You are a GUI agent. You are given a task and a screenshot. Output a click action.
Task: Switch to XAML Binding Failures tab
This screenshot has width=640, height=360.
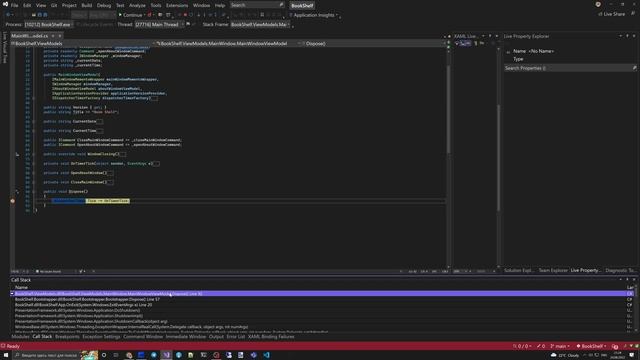click(x=271, y=337)
